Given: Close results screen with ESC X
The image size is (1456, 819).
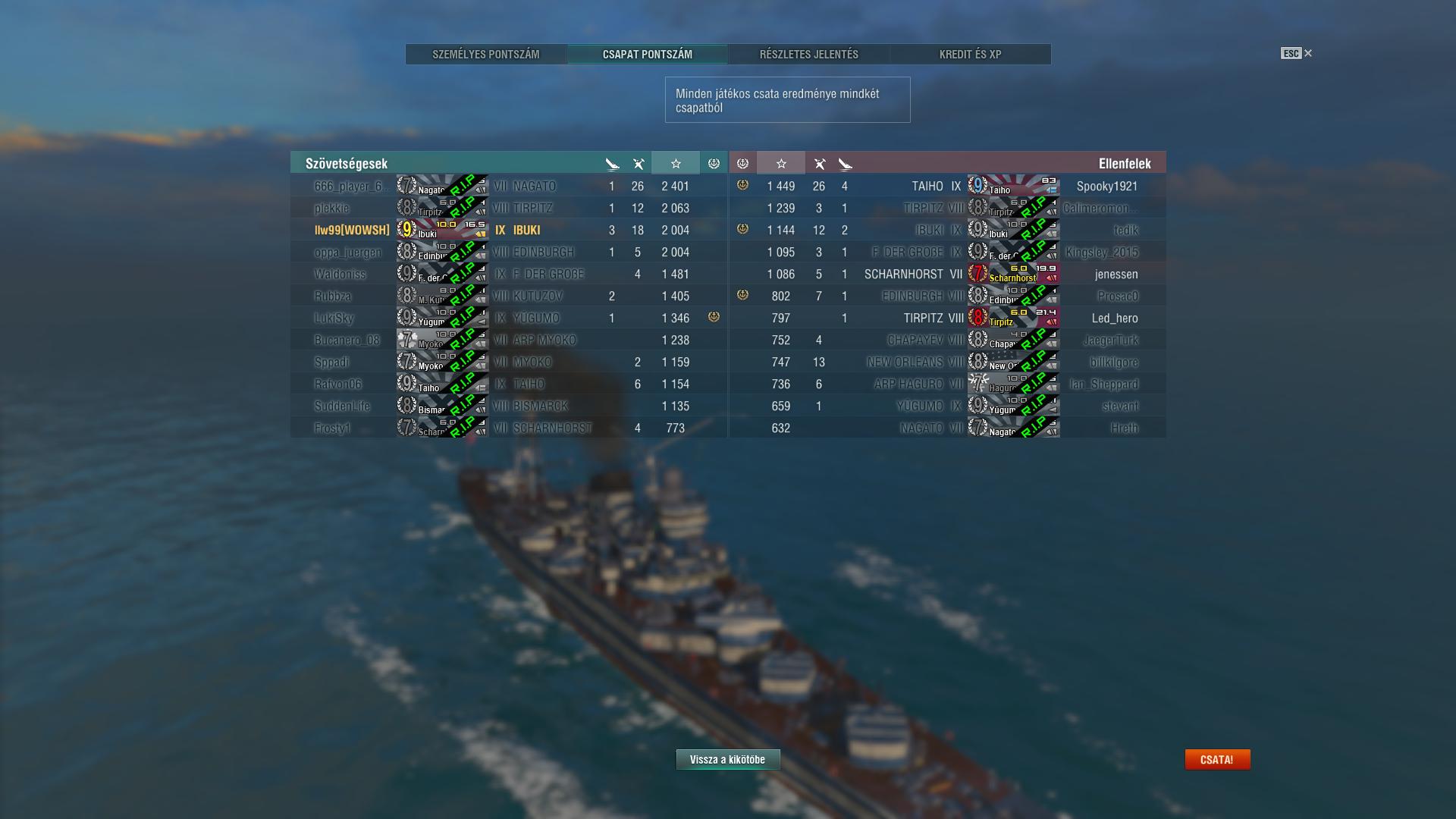Looking at the screenshot, I should pyautogui.click(x=1297, y=53).
